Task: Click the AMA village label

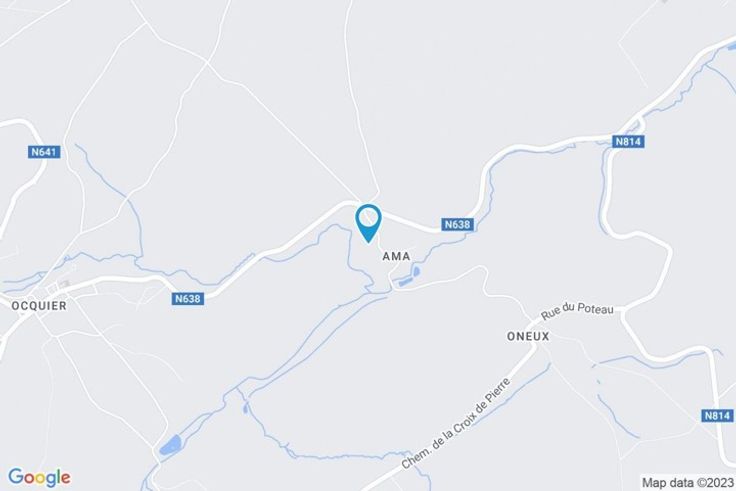Action: pos(396,256)
